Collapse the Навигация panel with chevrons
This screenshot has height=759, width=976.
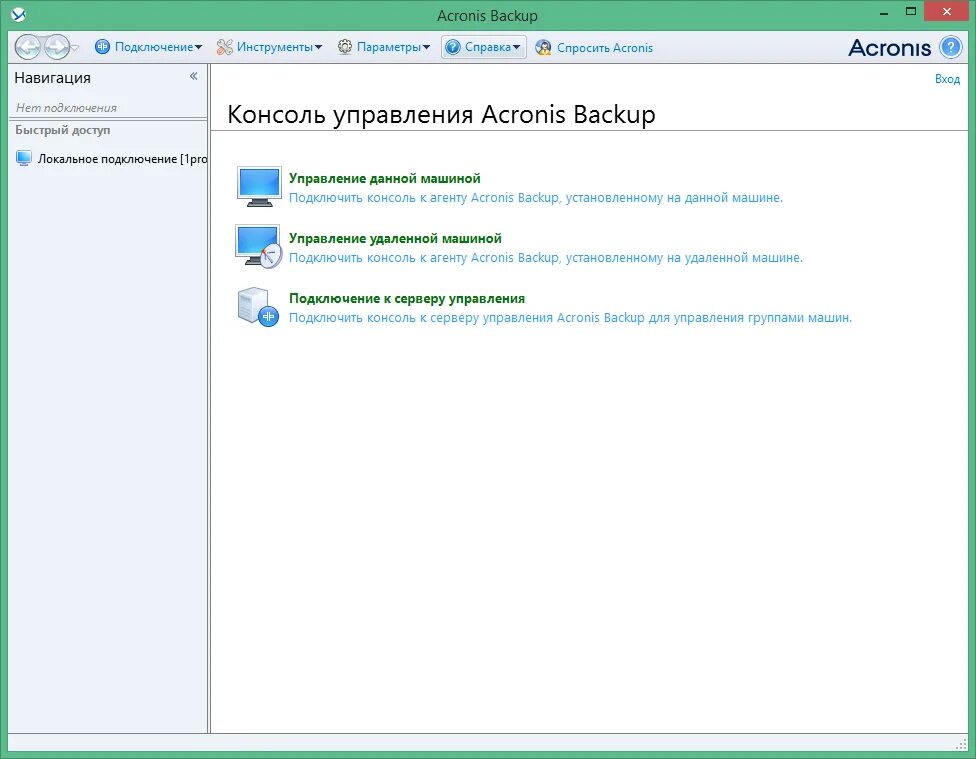point(194,76)
